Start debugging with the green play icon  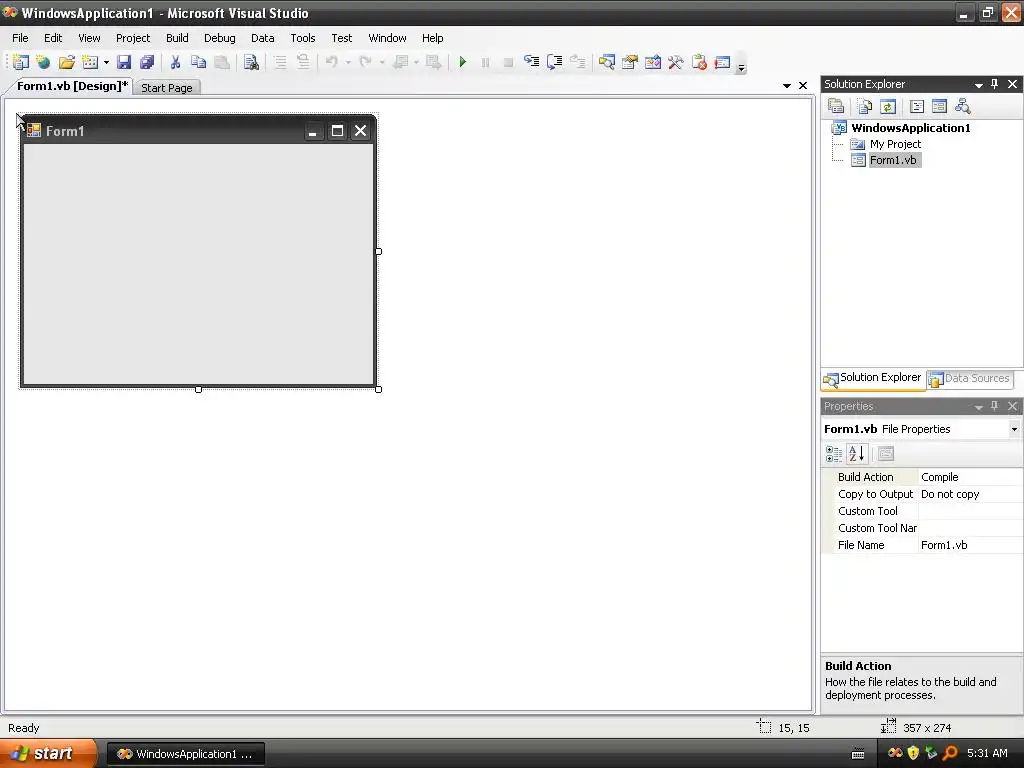pos(463,62)
